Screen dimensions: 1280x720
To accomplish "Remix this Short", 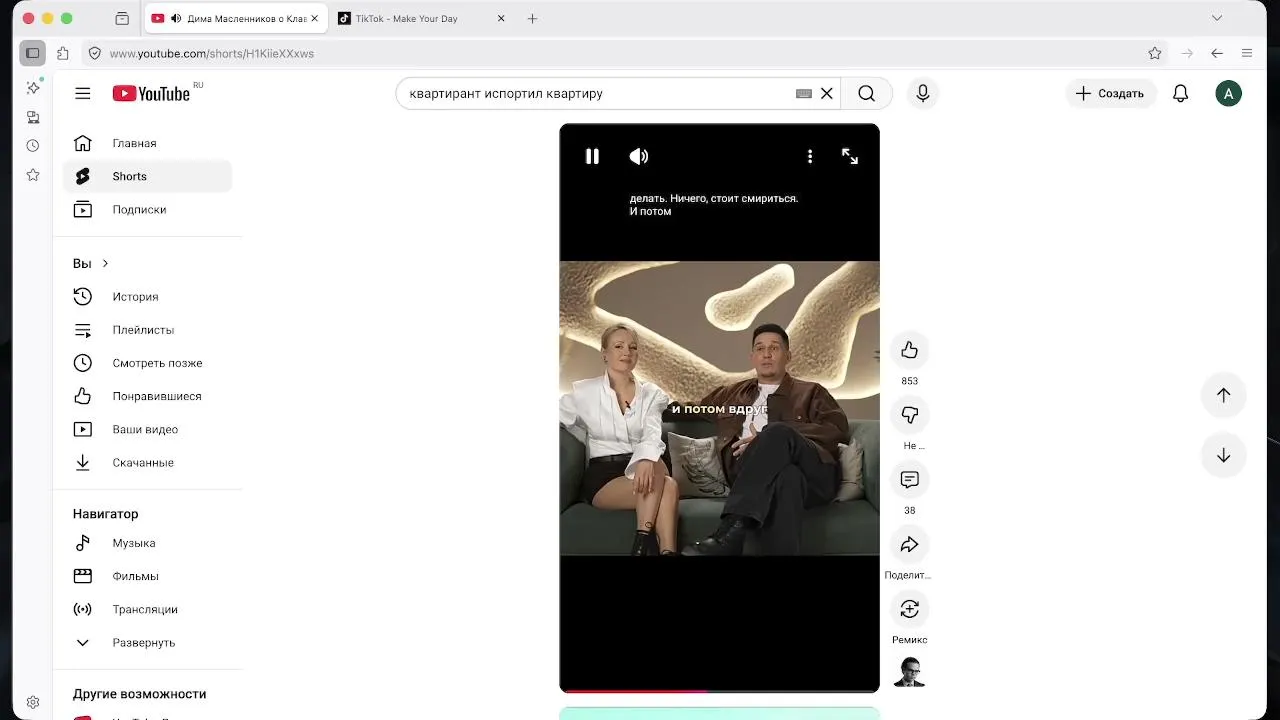I will pyautogui.click(x=909, y=609).
